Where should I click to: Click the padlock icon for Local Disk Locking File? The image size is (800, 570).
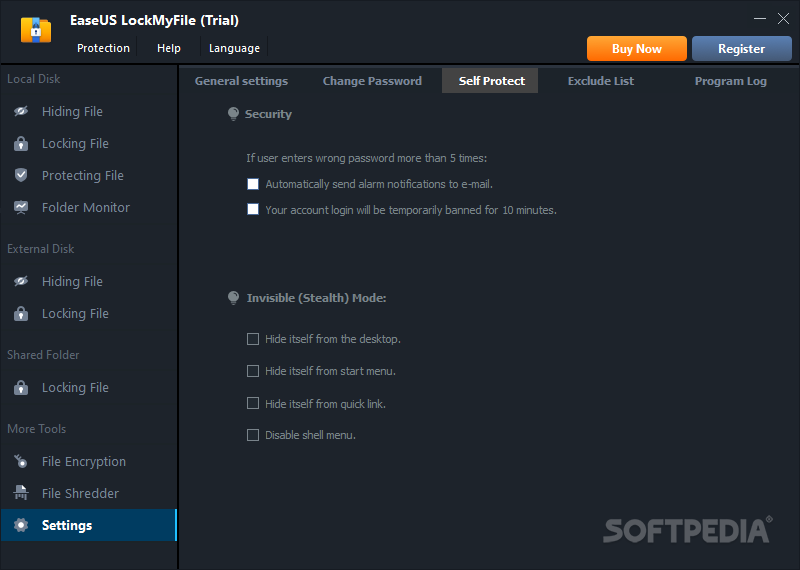[21, 143]
